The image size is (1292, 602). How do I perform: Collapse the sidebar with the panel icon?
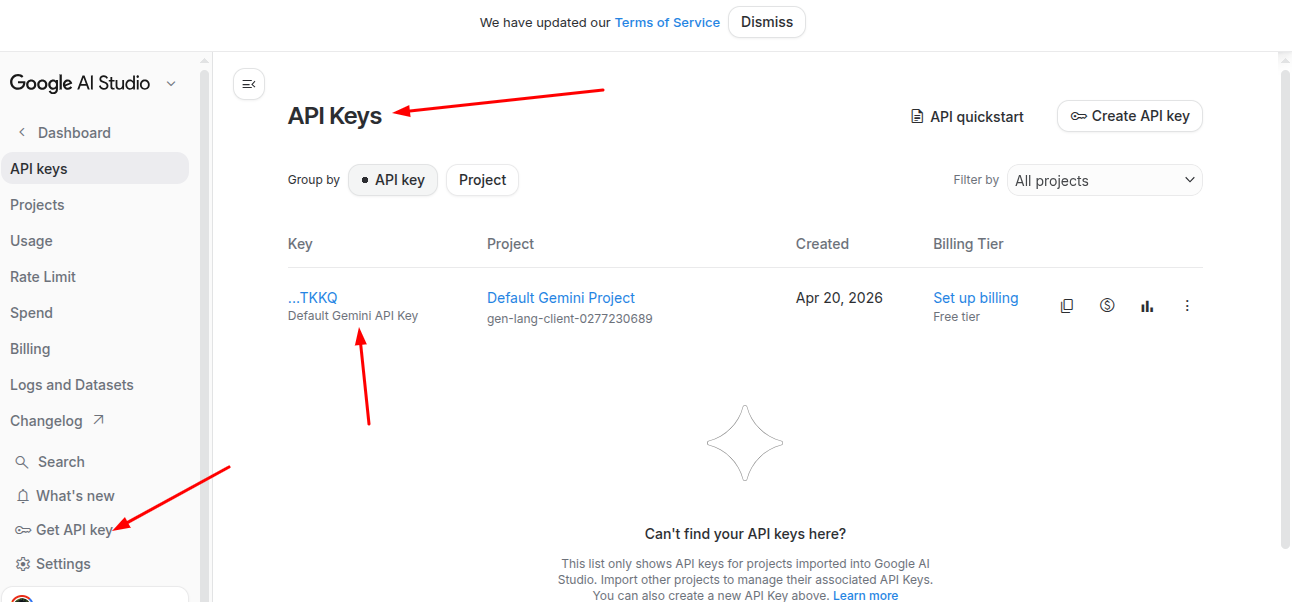click(x=249, y=84)
